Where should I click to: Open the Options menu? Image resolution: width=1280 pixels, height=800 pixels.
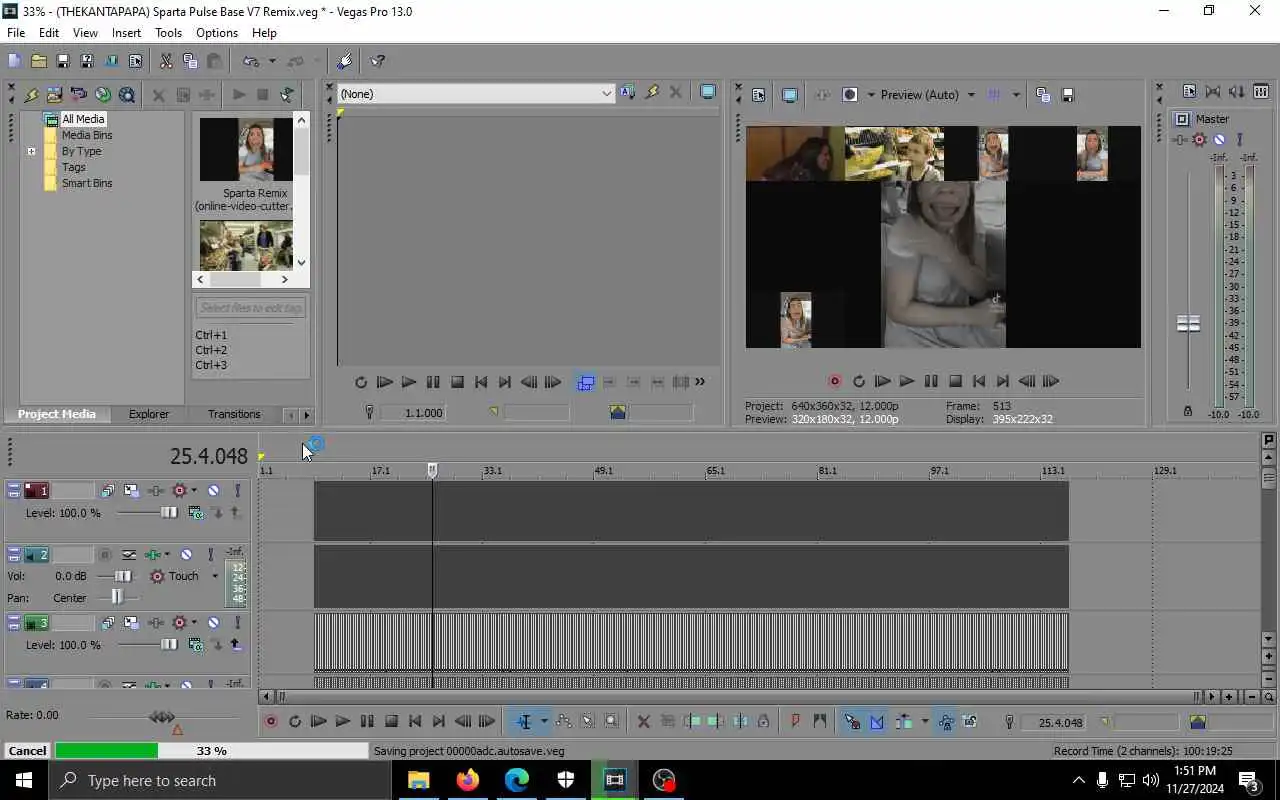click(217, 33)
